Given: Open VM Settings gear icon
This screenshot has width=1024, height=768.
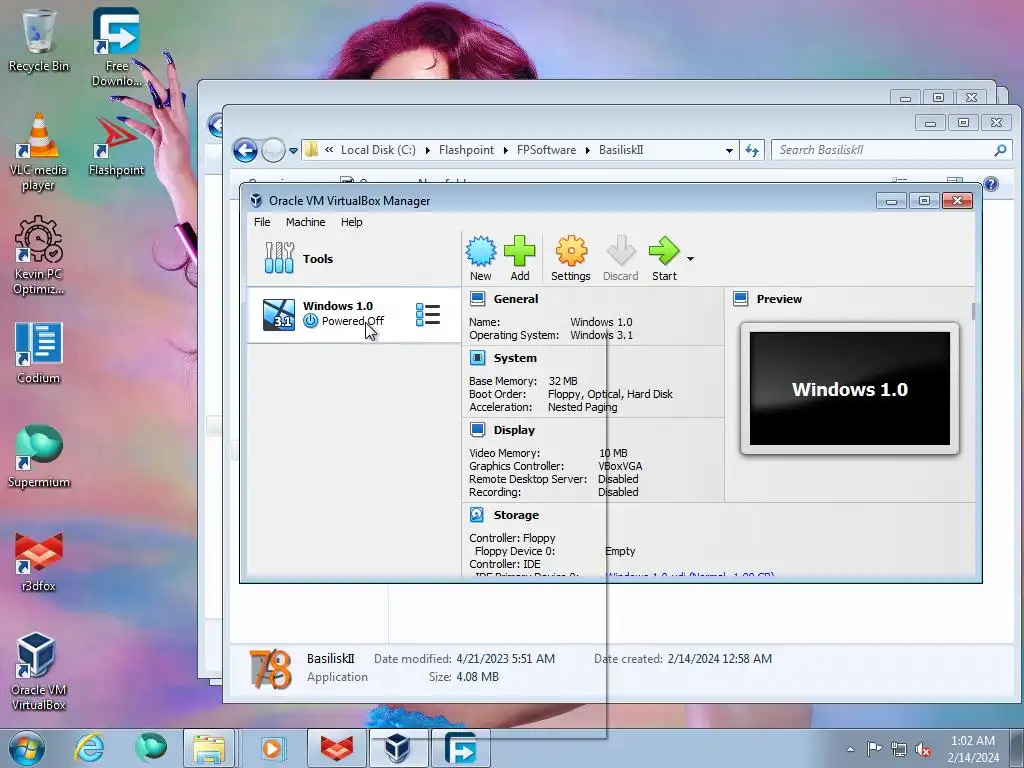Looking at the screenshot, I should pyautogui.click(x=571, y=258).
